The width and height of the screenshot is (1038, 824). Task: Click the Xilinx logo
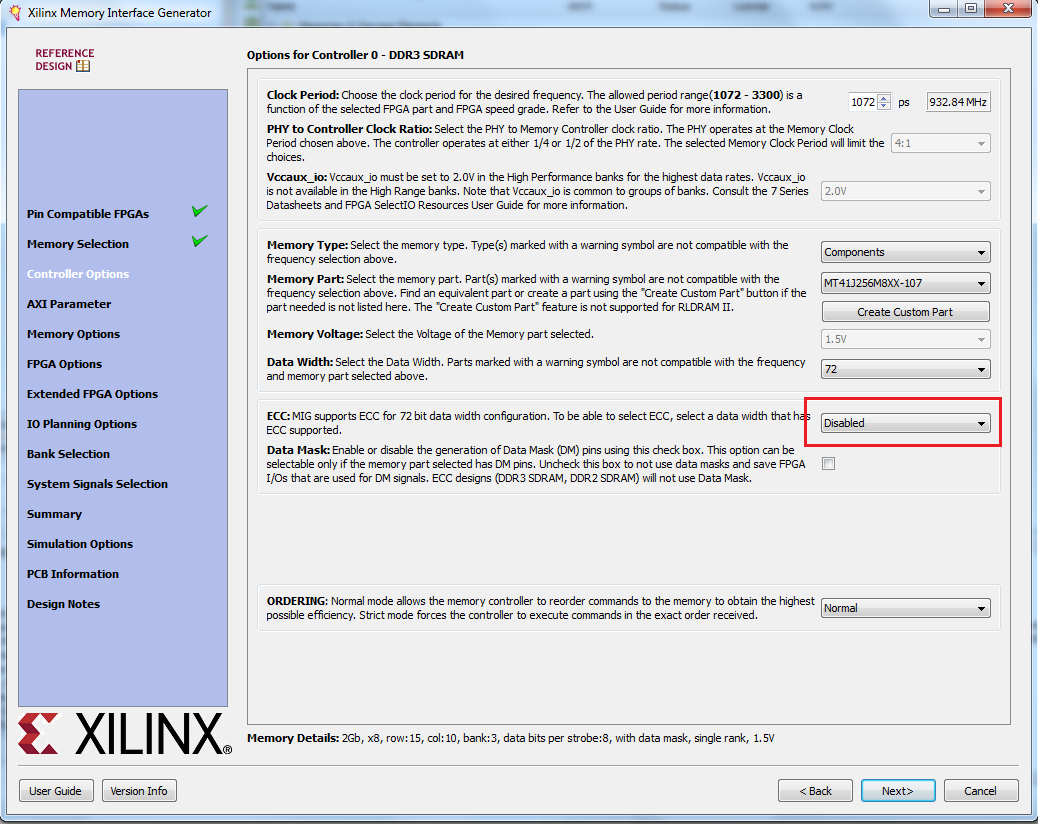coord(124,734)
